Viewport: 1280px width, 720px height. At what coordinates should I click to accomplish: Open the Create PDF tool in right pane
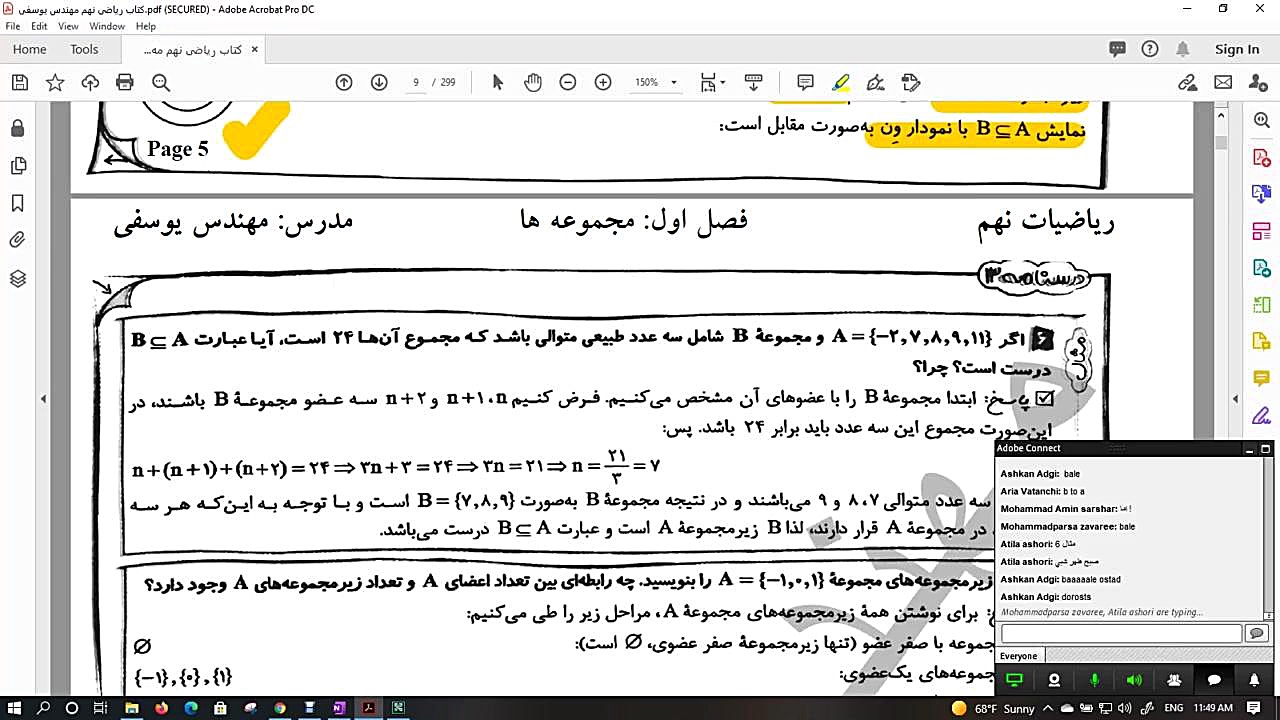[x=1261, y=158]
